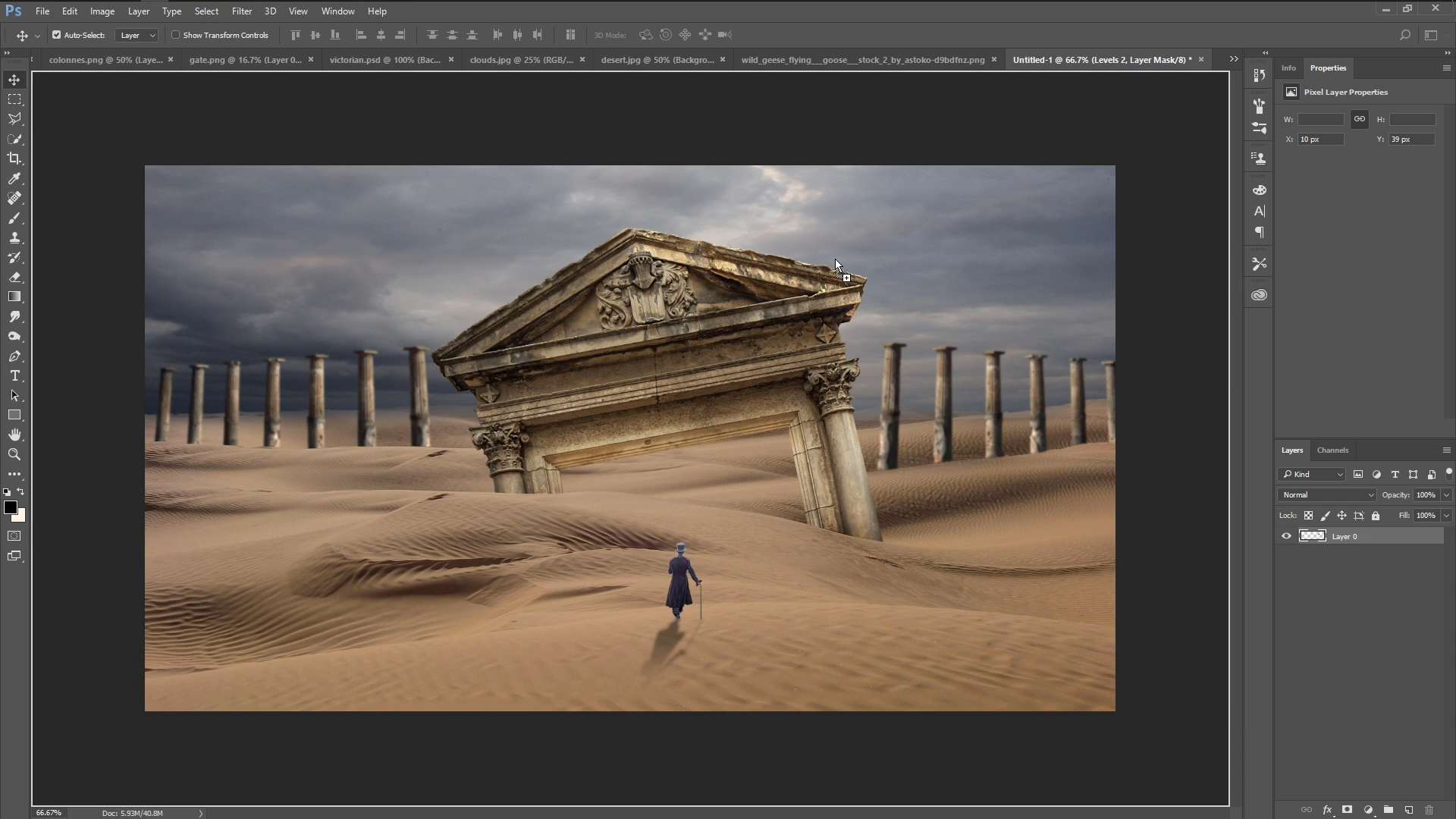
Task: Open the Image menu
Action: coord(102,11)
